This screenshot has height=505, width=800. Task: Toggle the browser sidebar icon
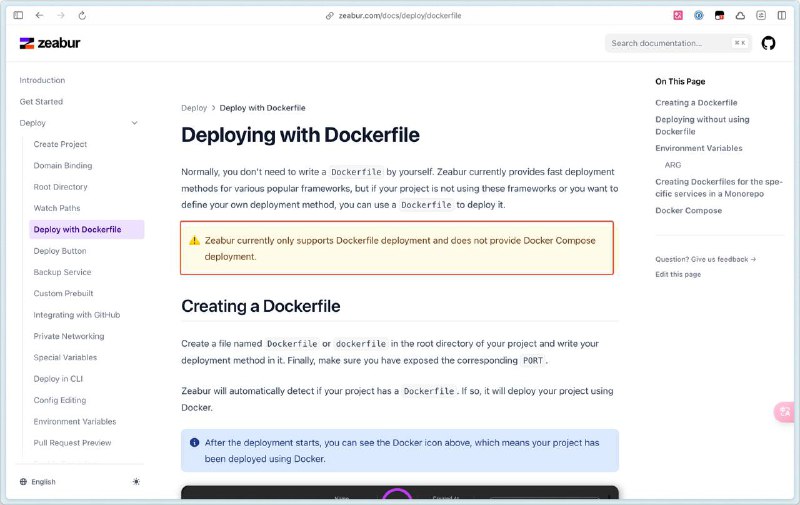18,15
